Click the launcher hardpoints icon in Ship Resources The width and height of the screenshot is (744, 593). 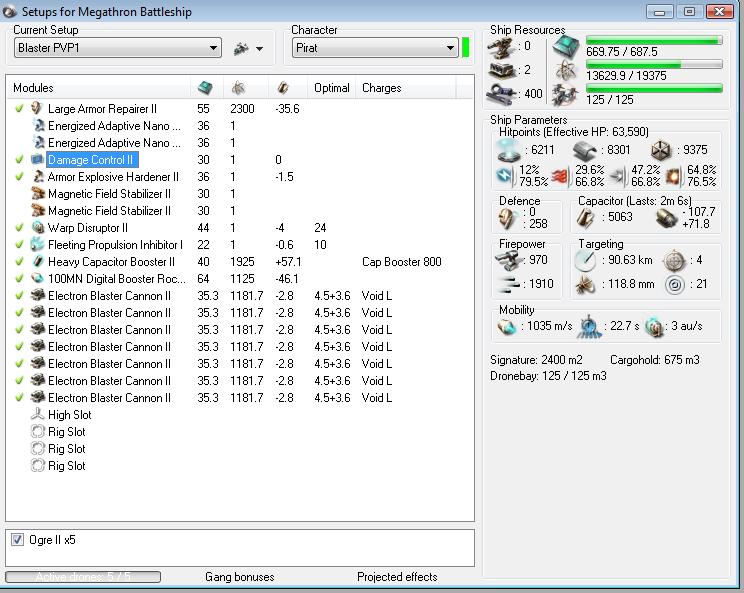click(503, 71)
